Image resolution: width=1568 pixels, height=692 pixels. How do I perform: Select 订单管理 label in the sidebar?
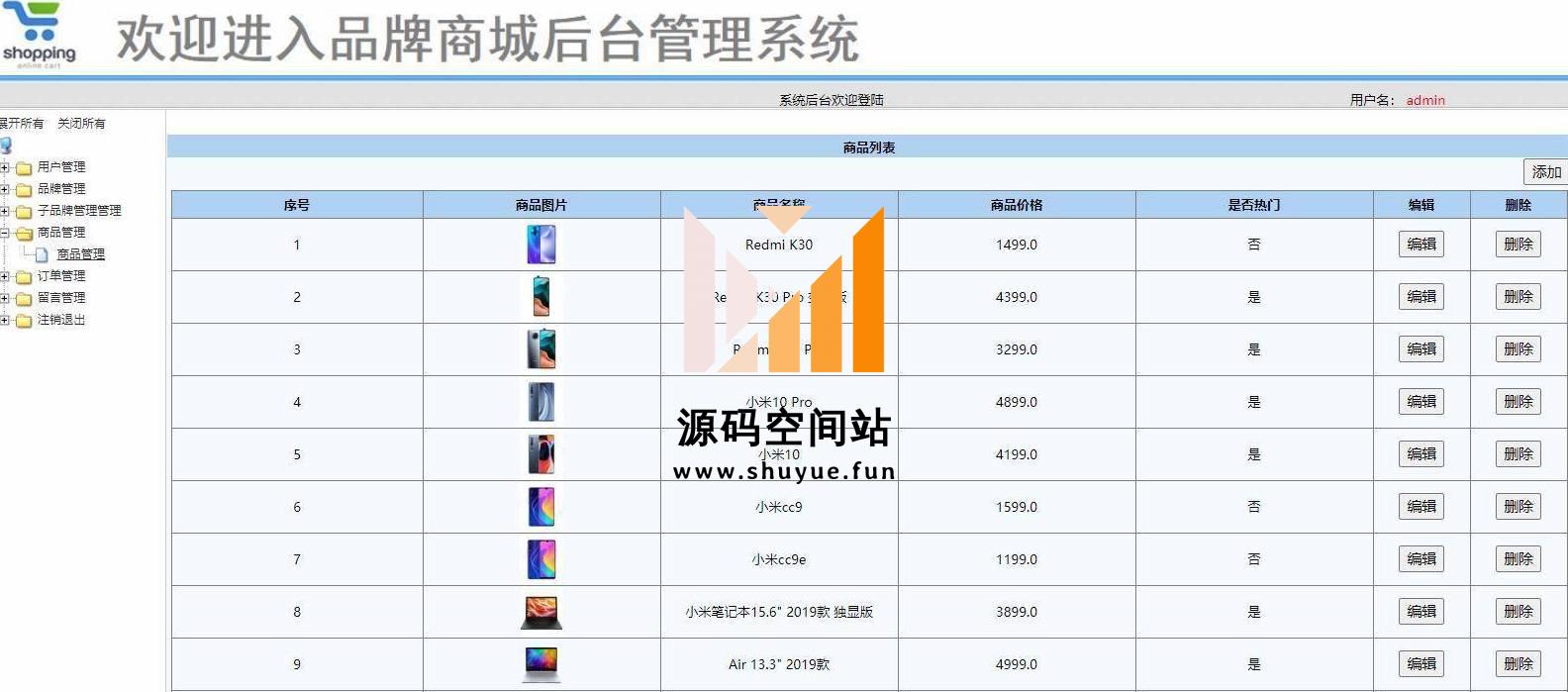coord(61,276)
